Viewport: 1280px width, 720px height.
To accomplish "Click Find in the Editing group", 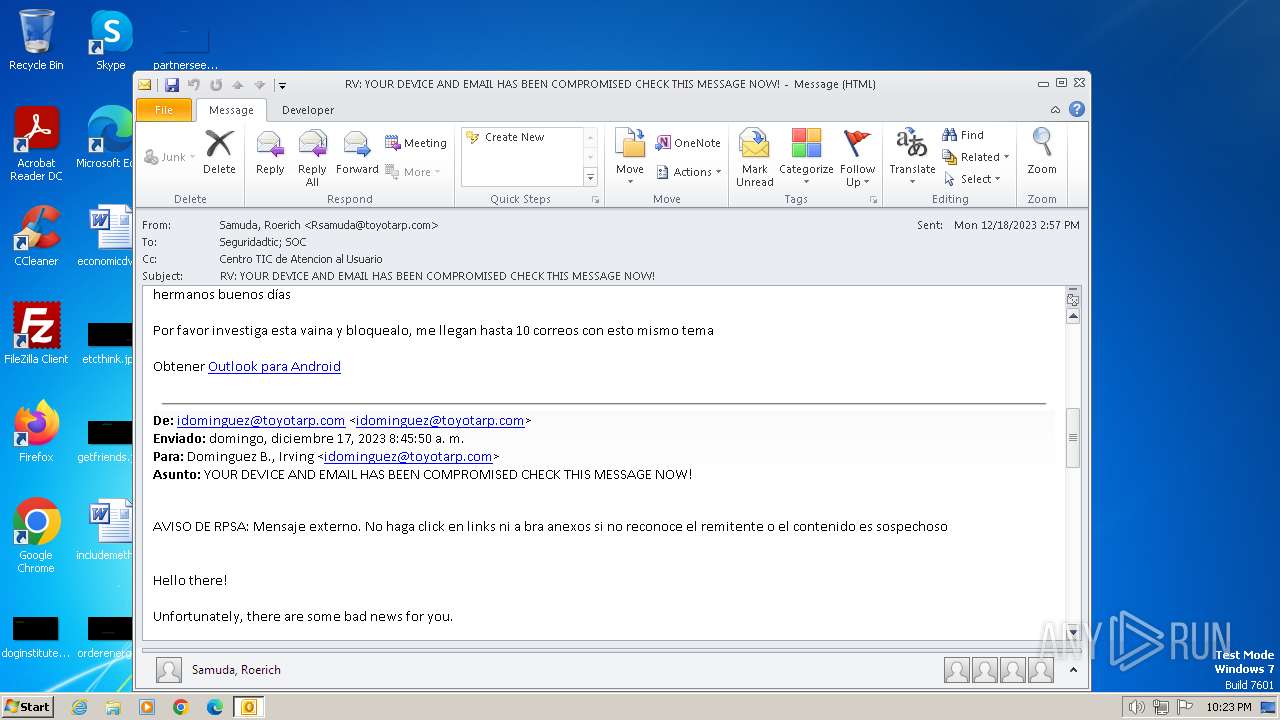I will pos(963,135).
